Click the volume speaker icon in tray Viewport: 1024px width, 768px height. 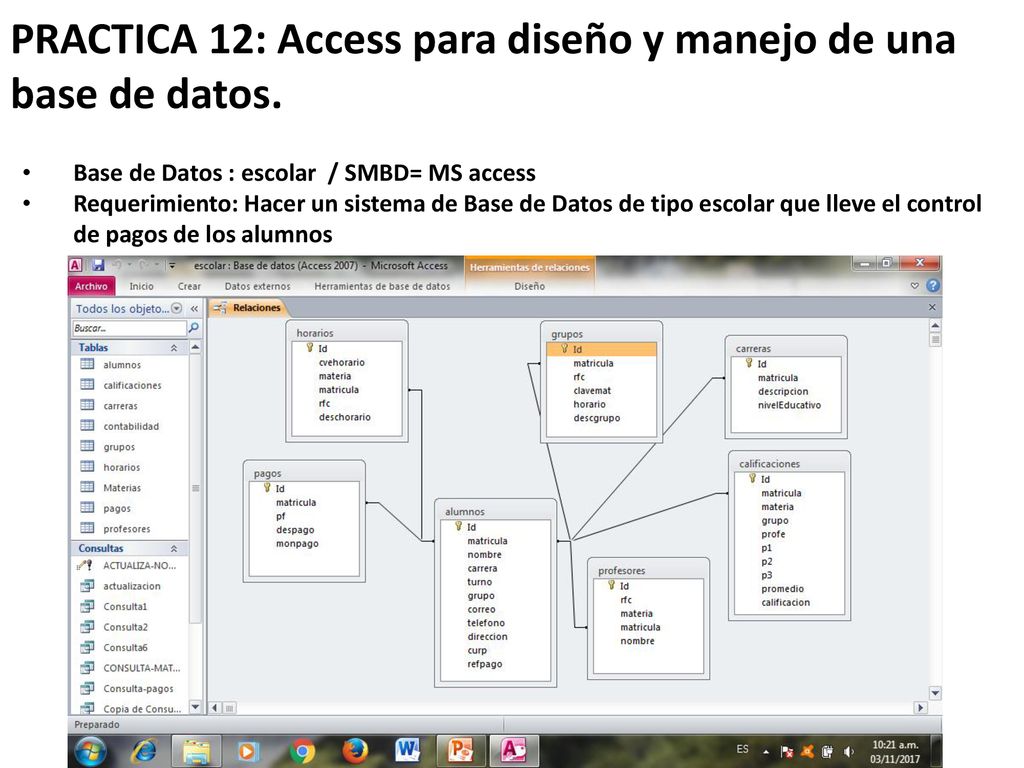[x=848, y=752]
